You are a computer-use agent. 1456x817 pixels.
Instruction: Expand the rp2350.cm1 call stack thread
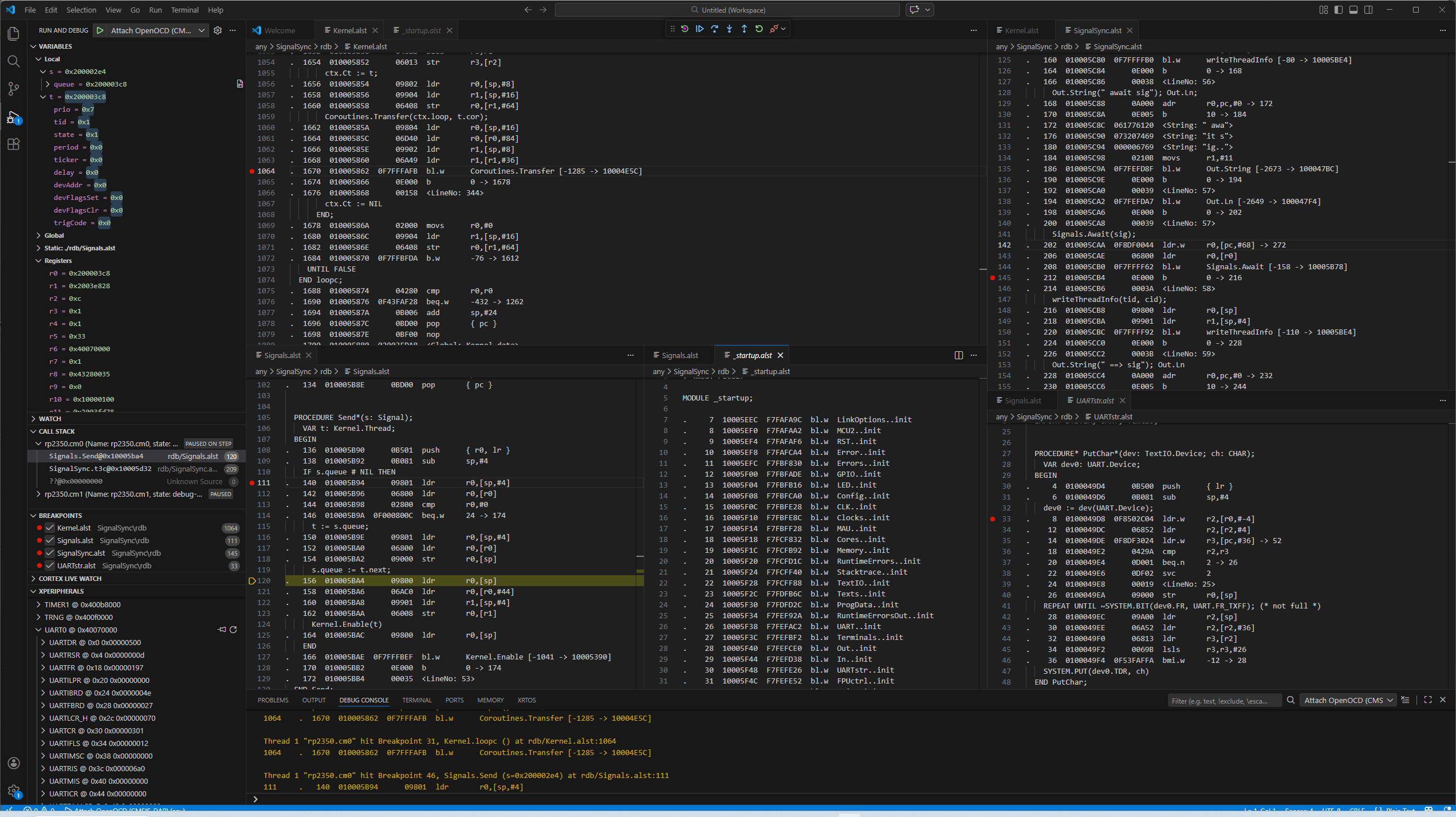click(38, 494)
